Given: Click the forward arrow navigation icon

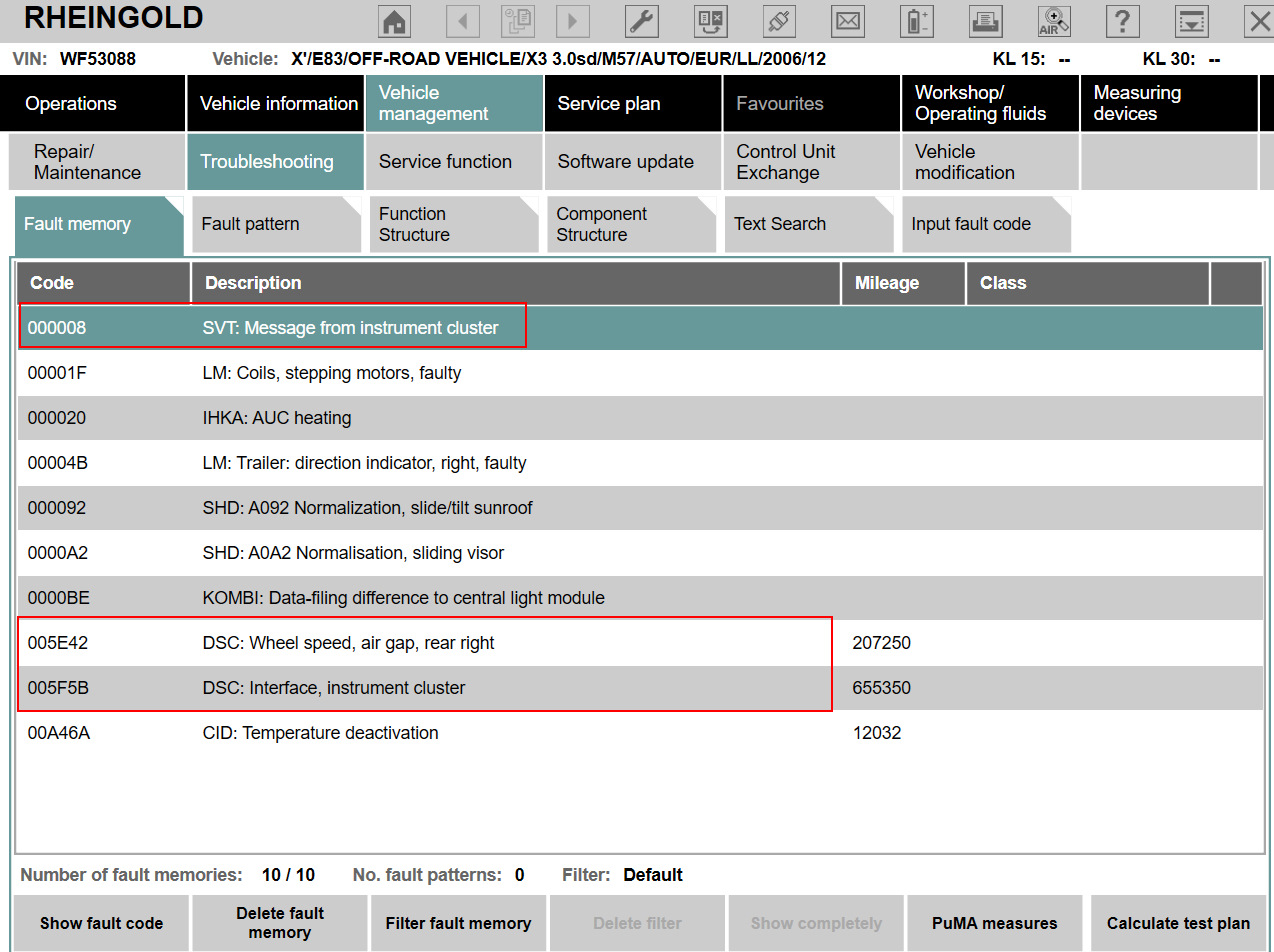Looking at the screenshot, I should 572,21.
